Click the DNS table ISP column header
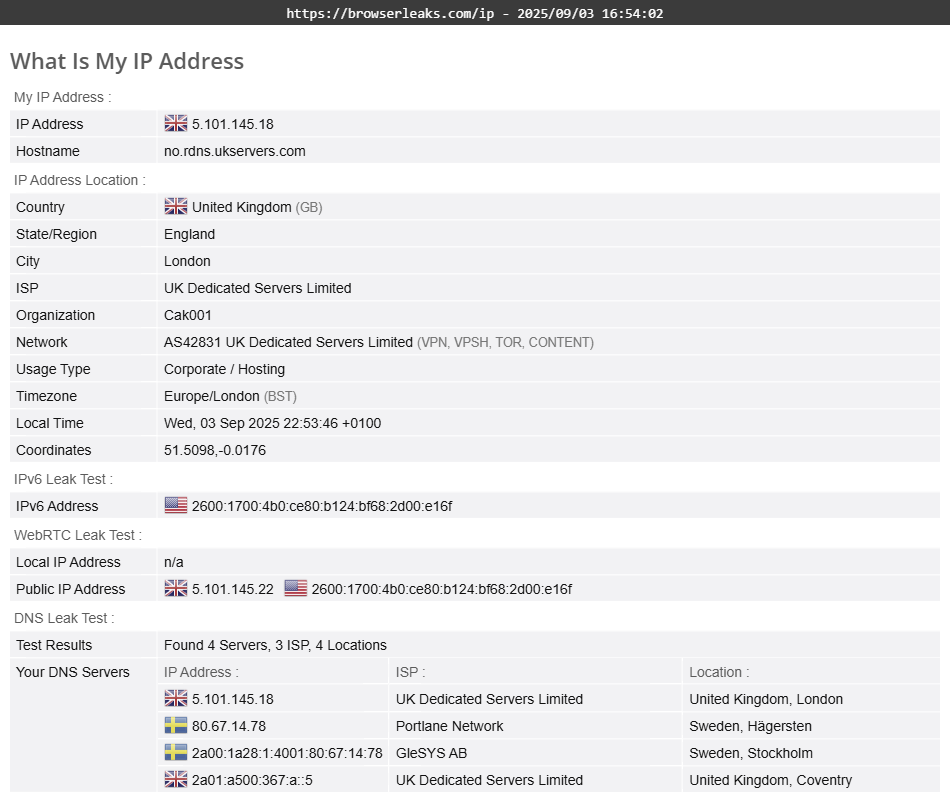950x799 pixels. tap(410, 672)
